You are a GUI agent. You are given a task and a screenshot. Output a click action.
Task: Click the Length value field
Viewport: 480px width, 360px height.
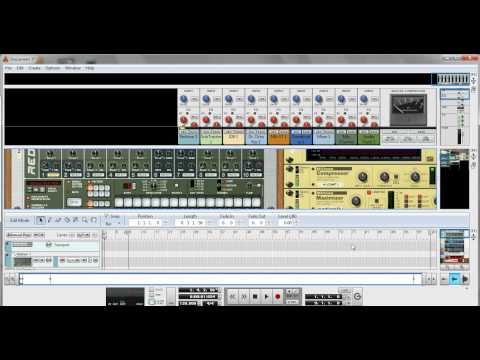click(191, 222)
